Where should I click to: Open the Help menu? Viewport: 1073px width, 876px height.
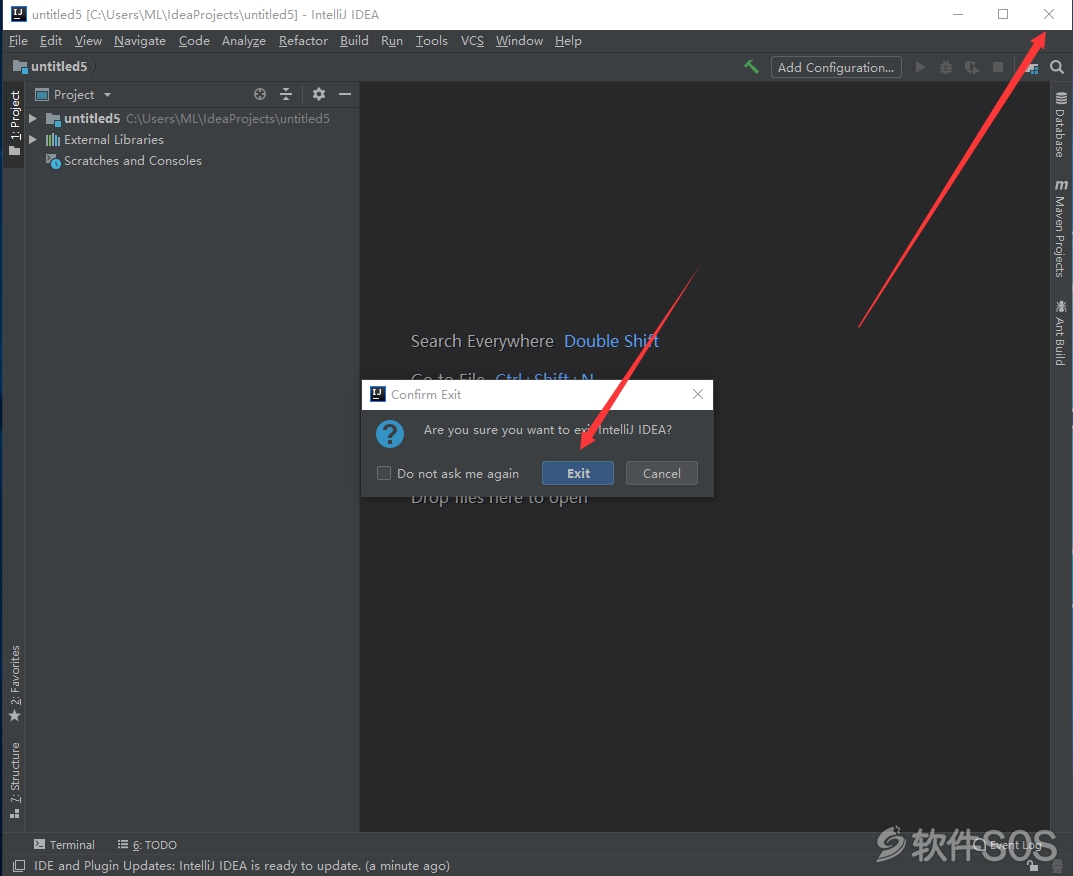568,41
